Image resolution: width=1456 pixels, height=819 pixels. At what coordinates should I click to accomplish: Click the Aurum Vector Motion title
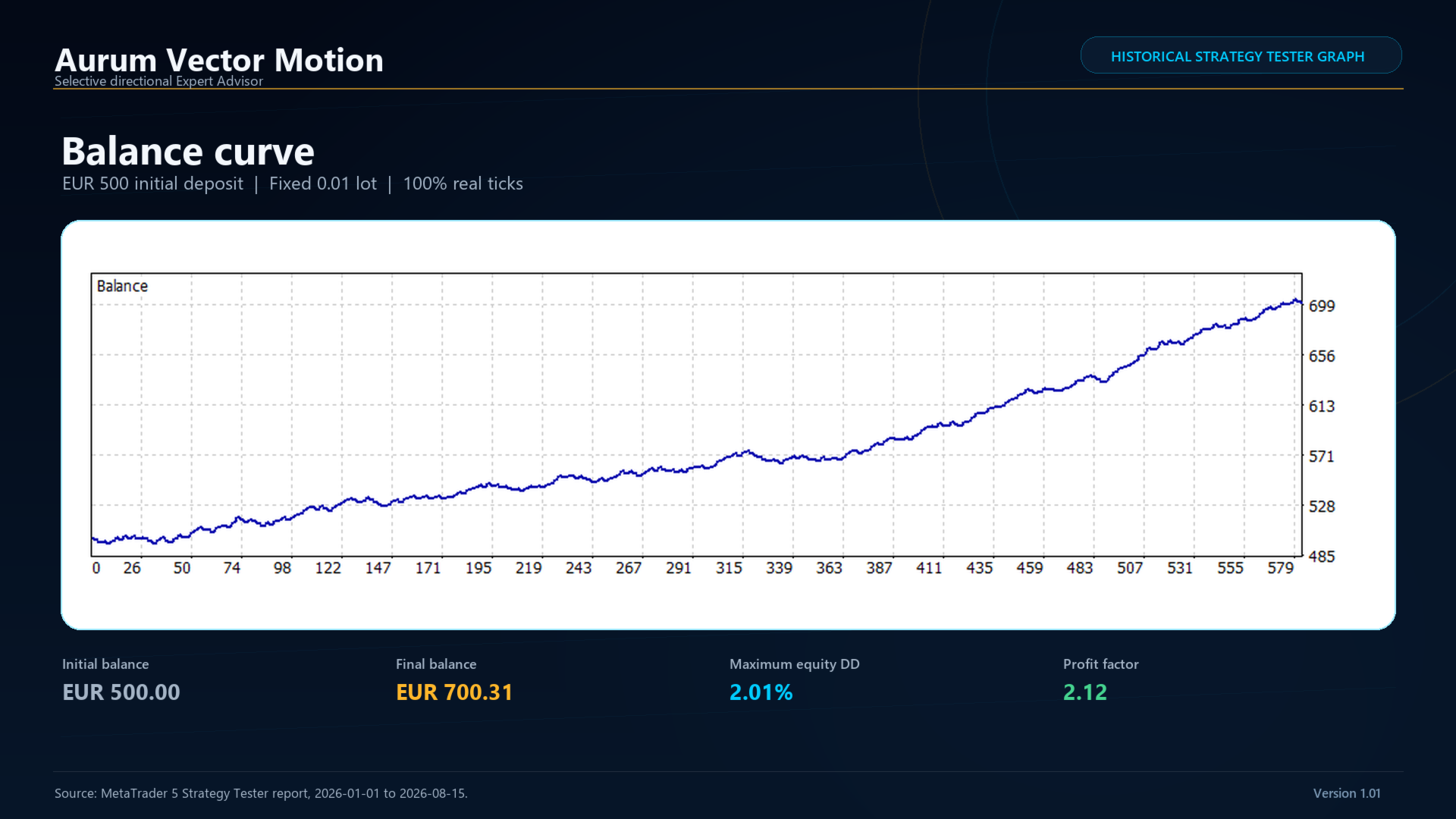coord(219,60)
